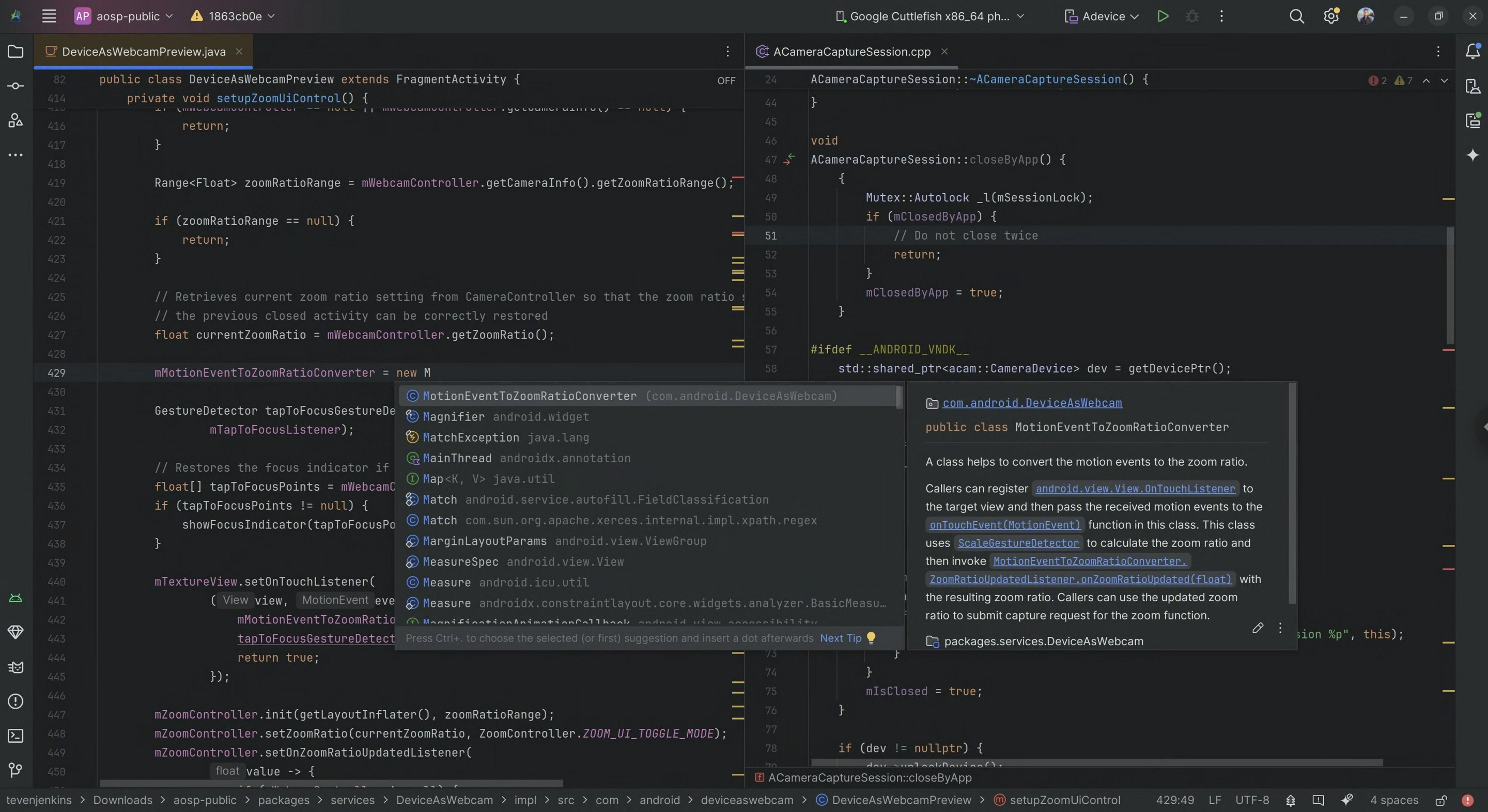The width and height of the screenshot is (1488, 812).
Task: Follow the ScaleGestureDetector link in documentation popup
Action: (x=1018, y=543)
